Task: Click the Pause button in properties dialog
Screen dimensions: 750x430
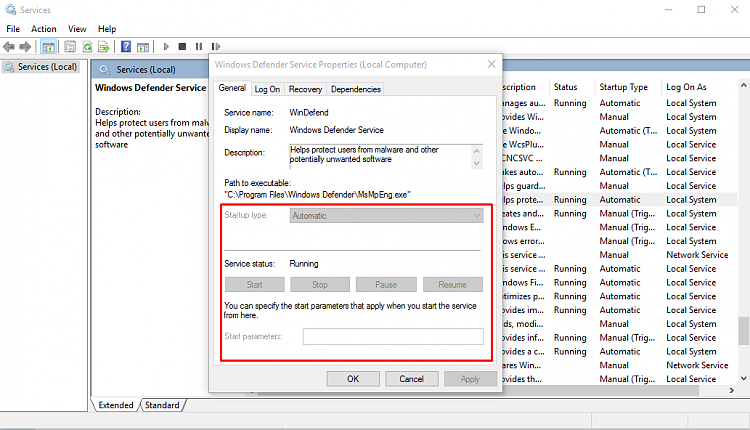Action: point(386,285)
